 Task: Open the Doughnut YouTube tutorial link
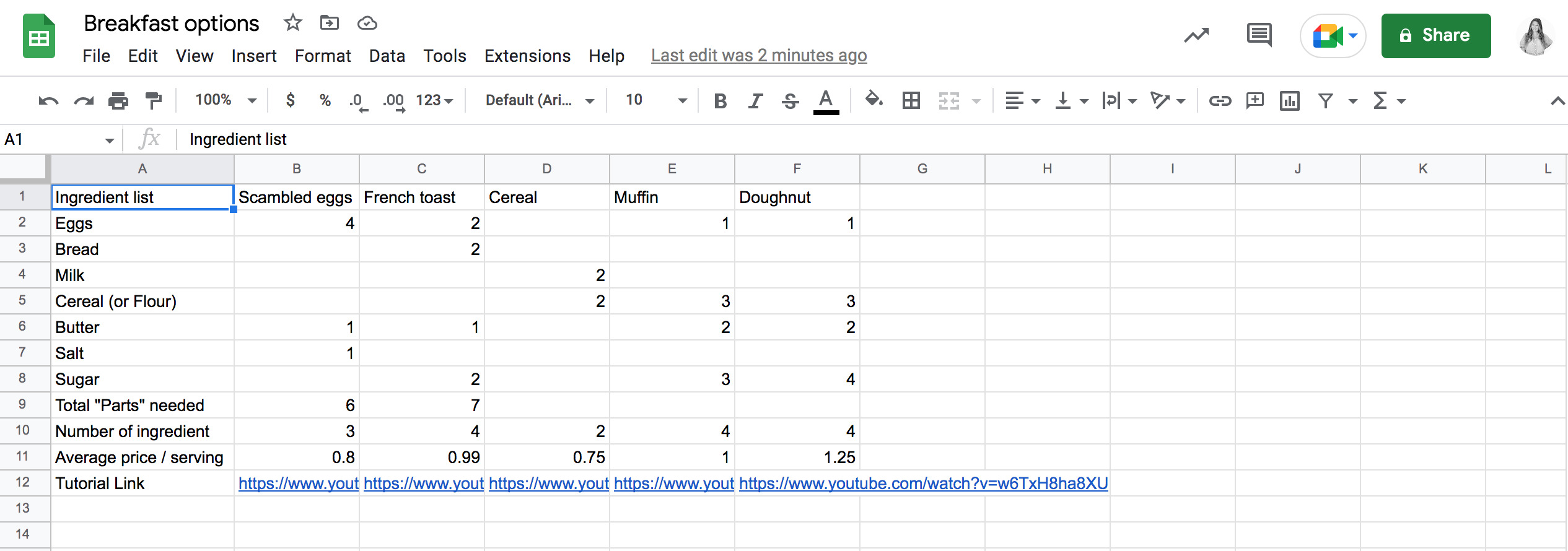pos(922,484)
